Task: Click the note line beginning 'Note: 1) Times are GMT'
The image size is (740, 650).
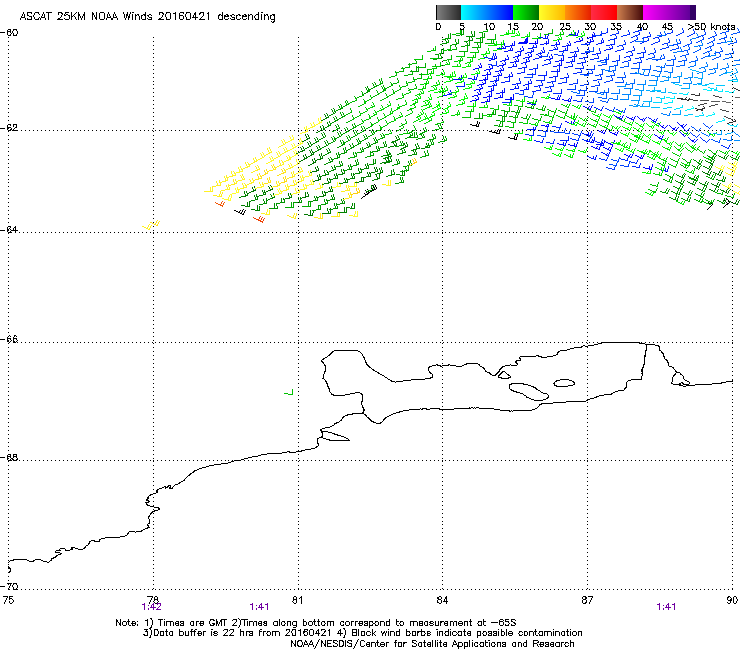Action: coord(316,623)
